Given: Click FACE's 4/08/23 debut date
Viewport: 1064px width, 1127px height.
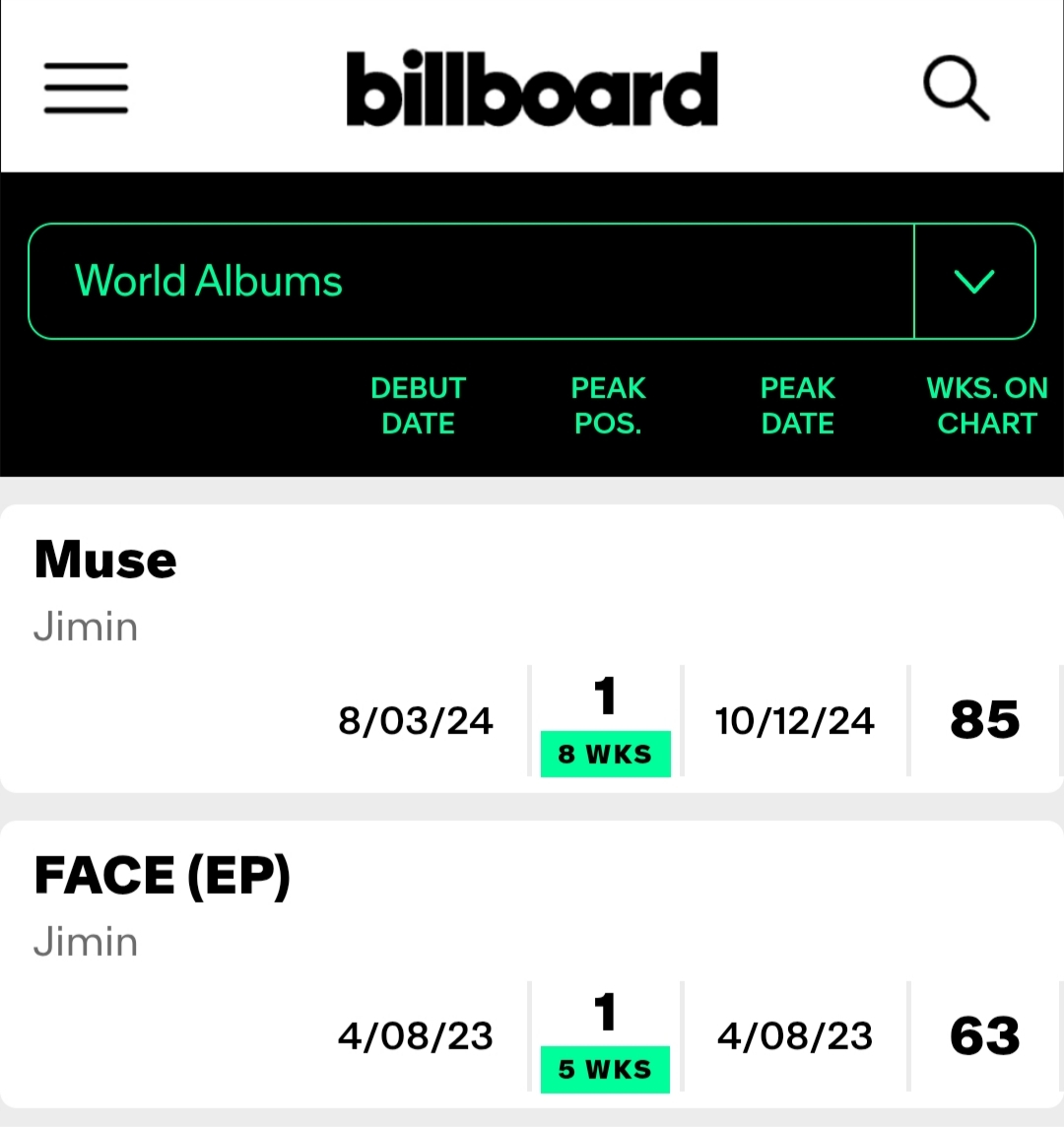Looking at the screenshot, I should 416,1037.
